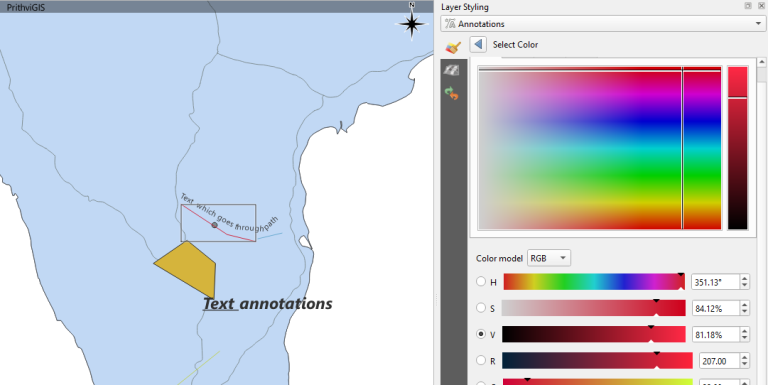Increase V value with spin up arrow
Viewport: 768px width, 385px height.
(x=744, y=331)
